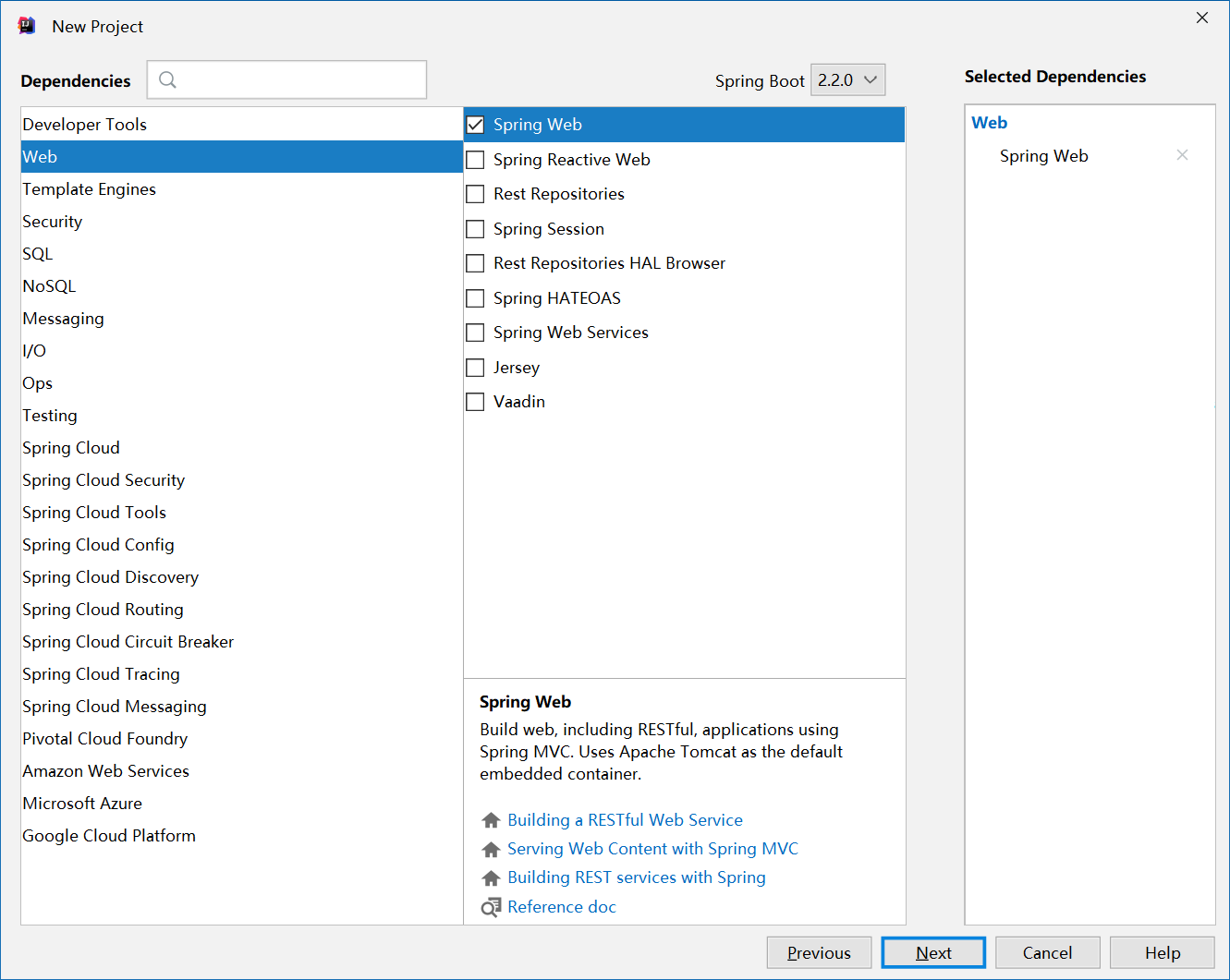Remove Spring Web from selected dependencies
This screenshot has width=1230, height=980.
(x=1182, y=155)
